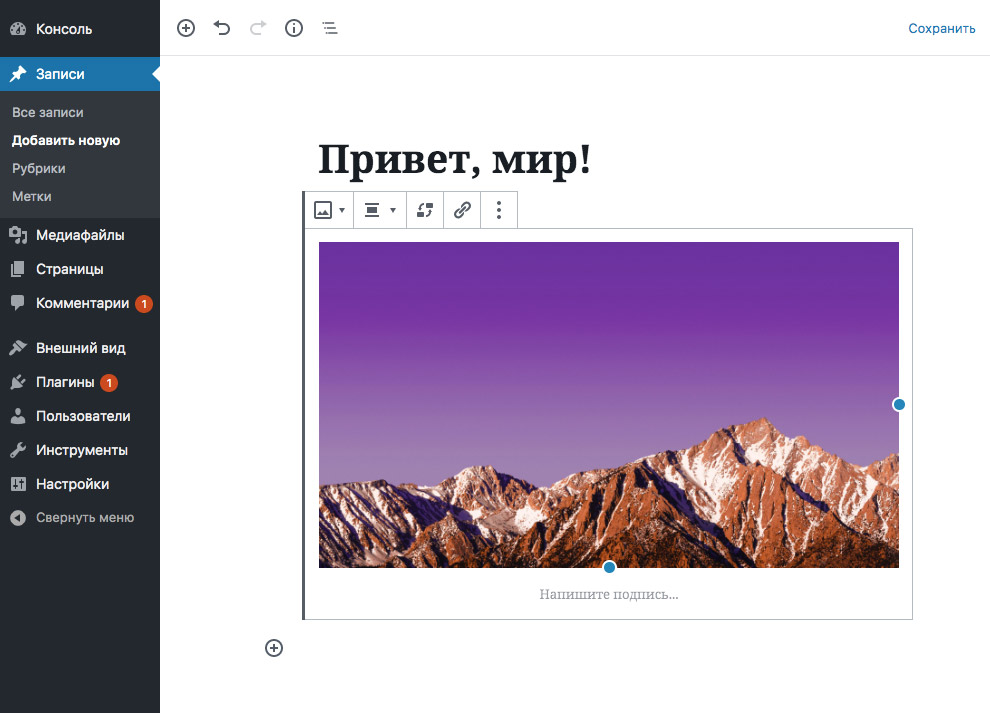This screenshot has height=713, width=990.
Task: Click the add block icon below the image
Action: coord(274,648)
